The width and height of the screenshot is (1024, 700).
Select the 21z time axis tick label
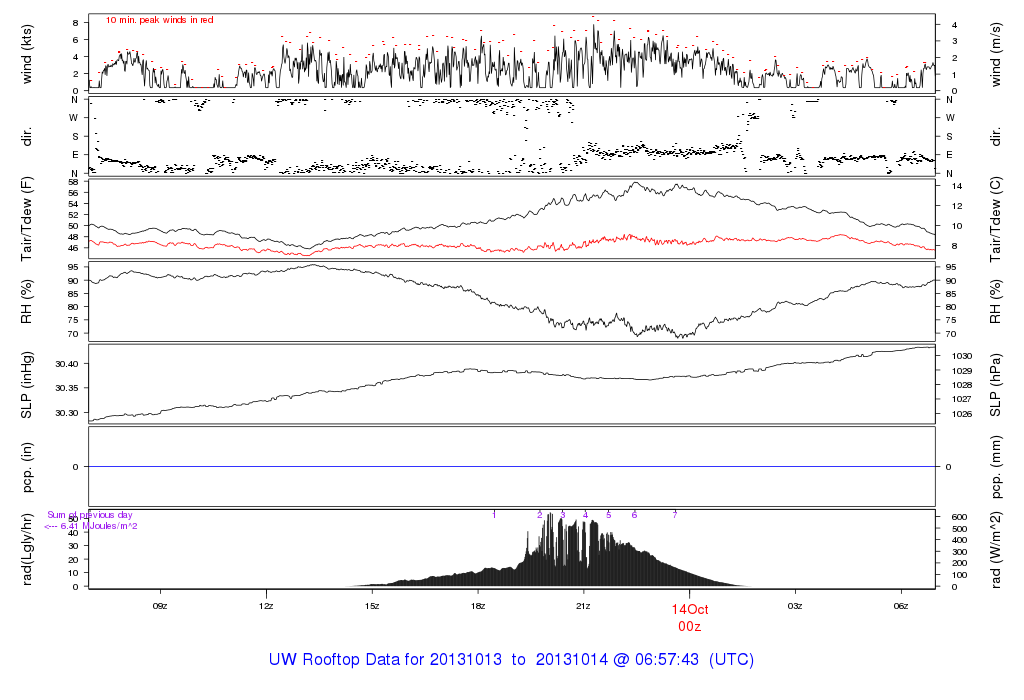[x=584, y=606]
